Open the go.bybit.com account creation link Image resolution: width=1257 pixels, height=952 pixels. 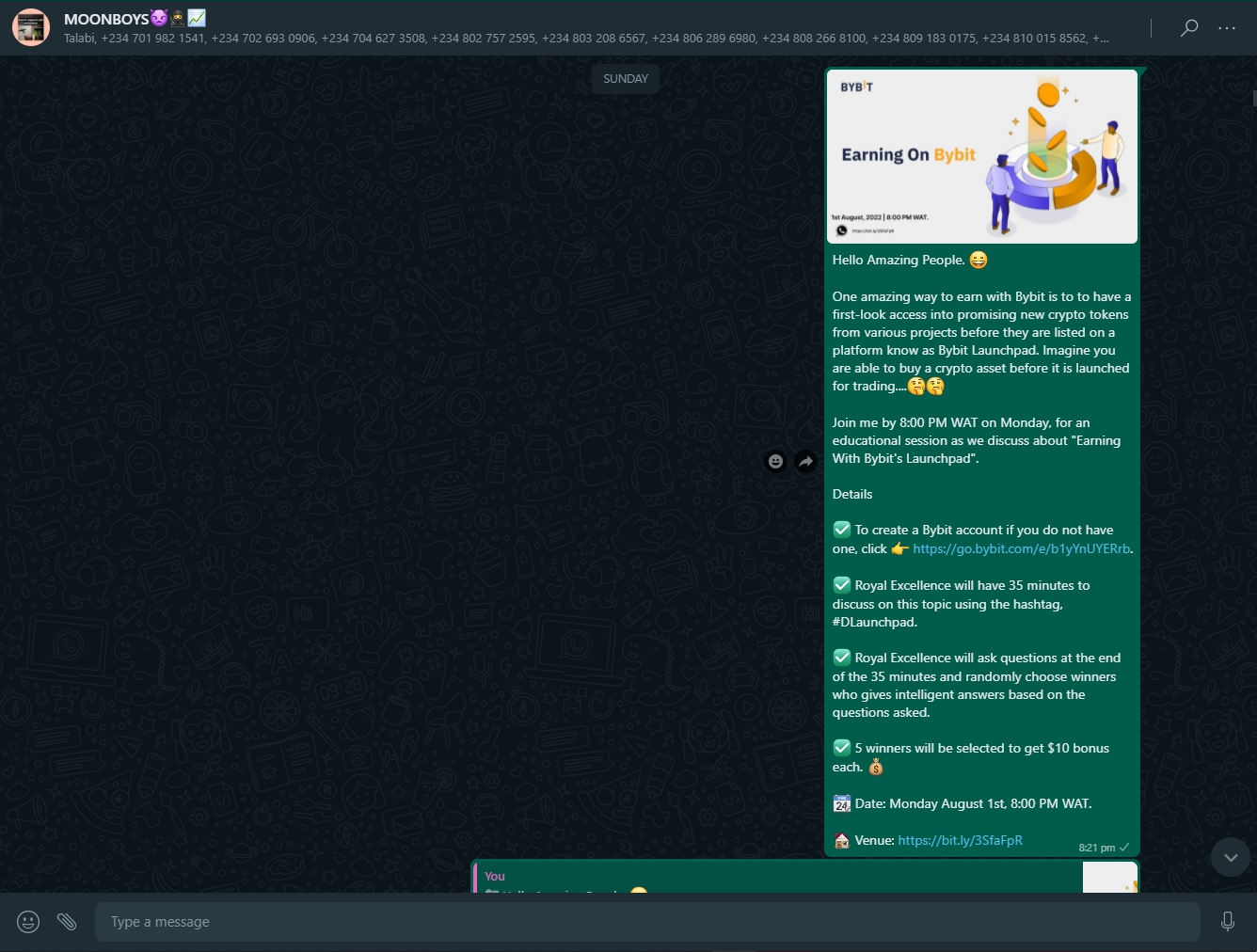pos(1021,548)
